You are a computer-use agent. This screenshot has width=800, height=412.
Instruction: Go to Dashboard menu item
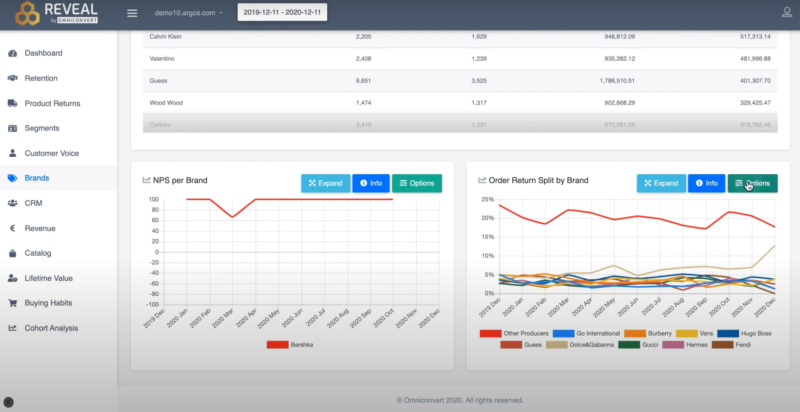[x=43, y=53]
